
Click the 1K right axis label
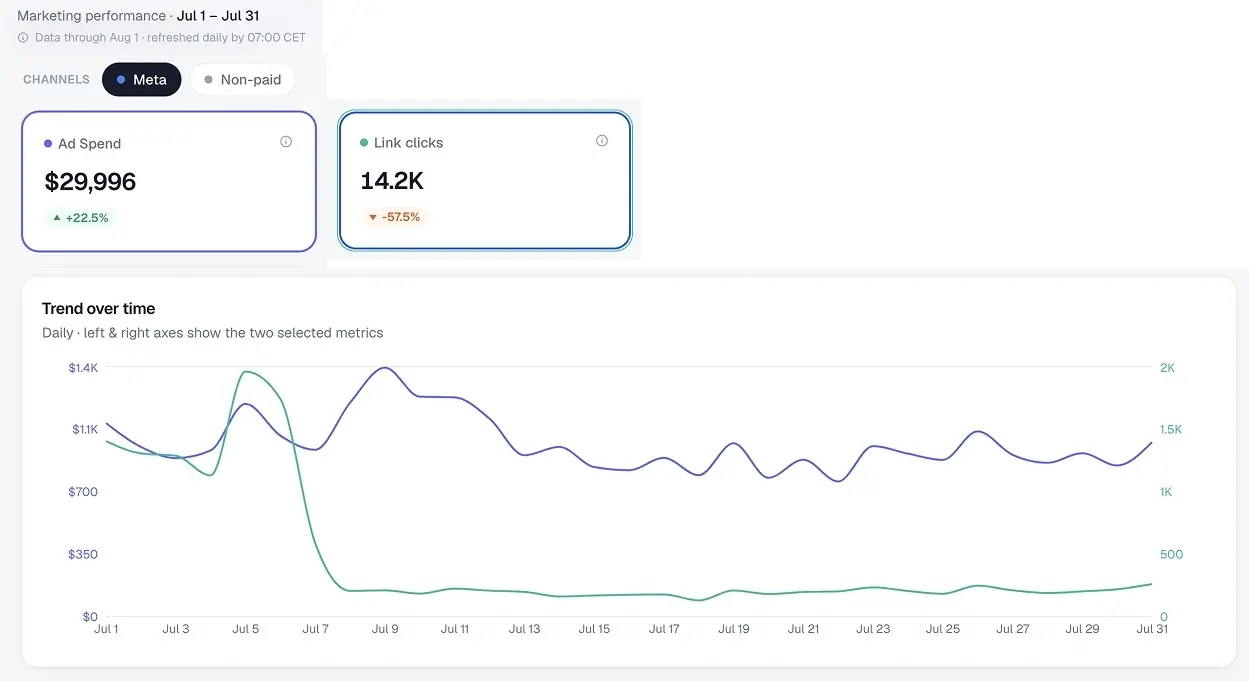point(1167,492)
